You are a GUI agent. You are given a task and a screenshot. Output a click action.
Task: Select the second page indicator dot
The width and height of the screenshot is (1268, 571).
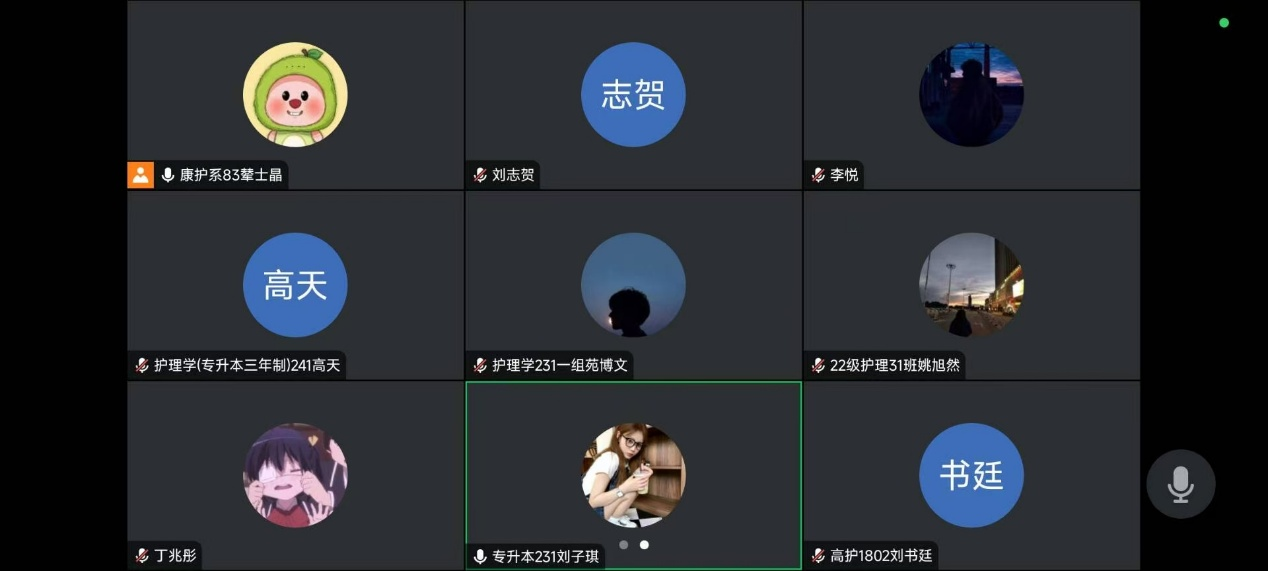644,545
